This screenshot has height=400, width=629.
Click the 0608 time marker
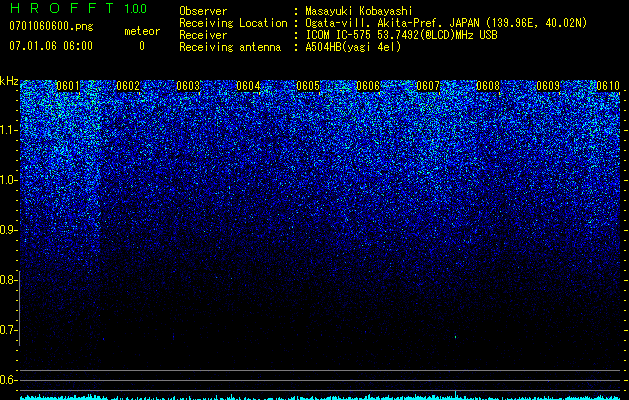tap(488, 86)
